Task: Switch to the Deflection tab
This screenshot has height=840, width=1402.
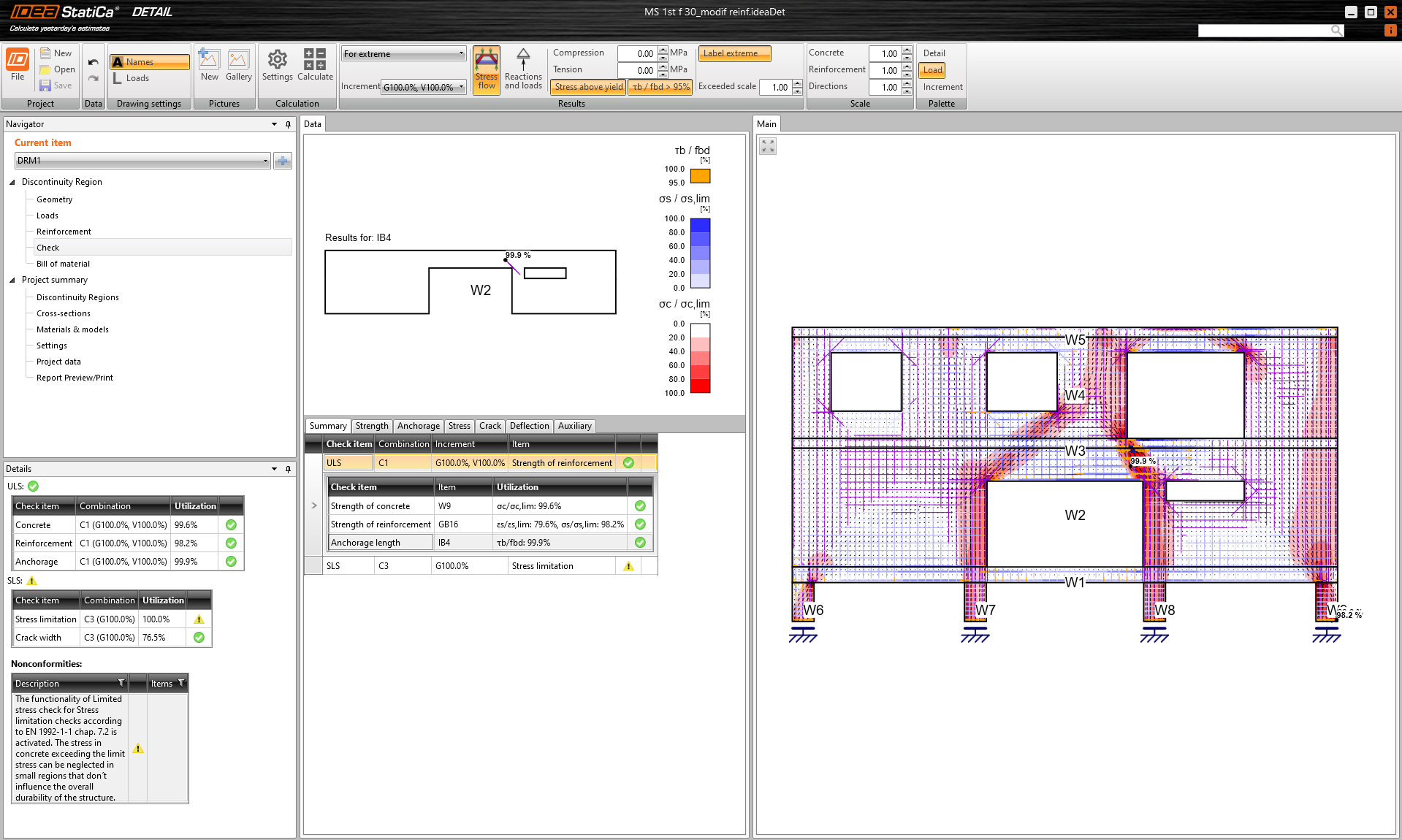Action: (529, 426)
